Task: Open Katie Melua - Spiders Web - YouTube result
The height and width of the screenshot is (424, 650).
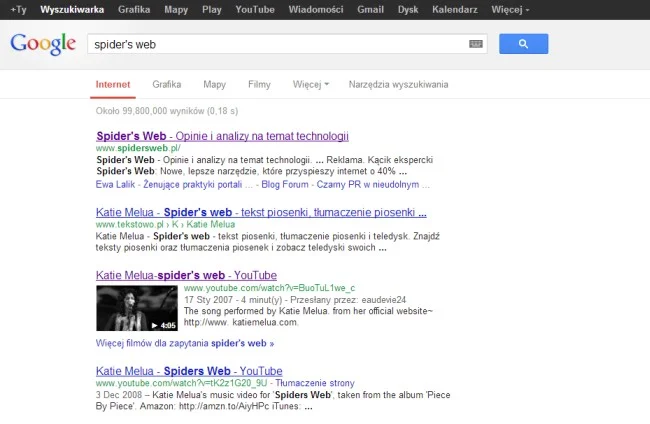Action: point(189,371)
